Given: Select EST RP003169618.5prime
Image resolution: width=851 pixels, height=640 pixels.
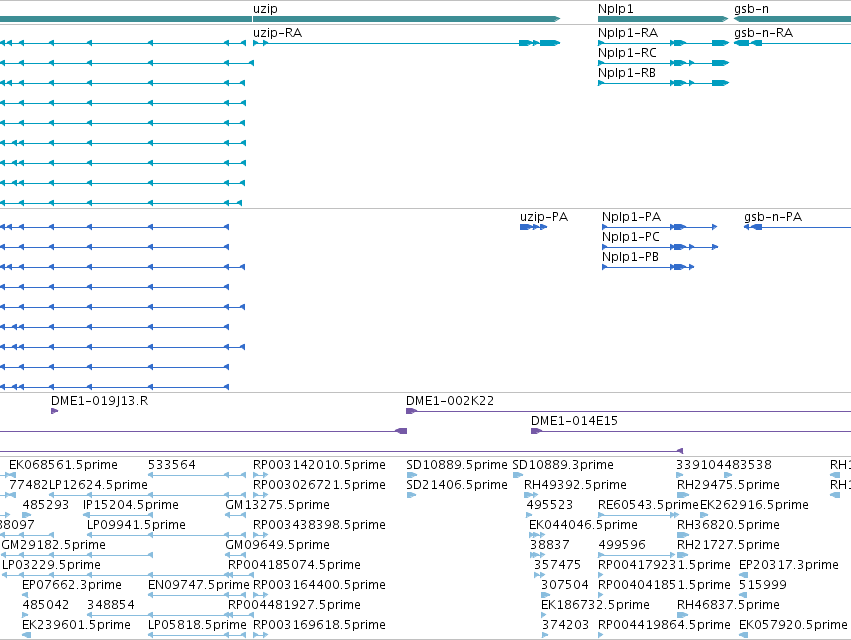Looking at the screenshot, I should (319, 626).
